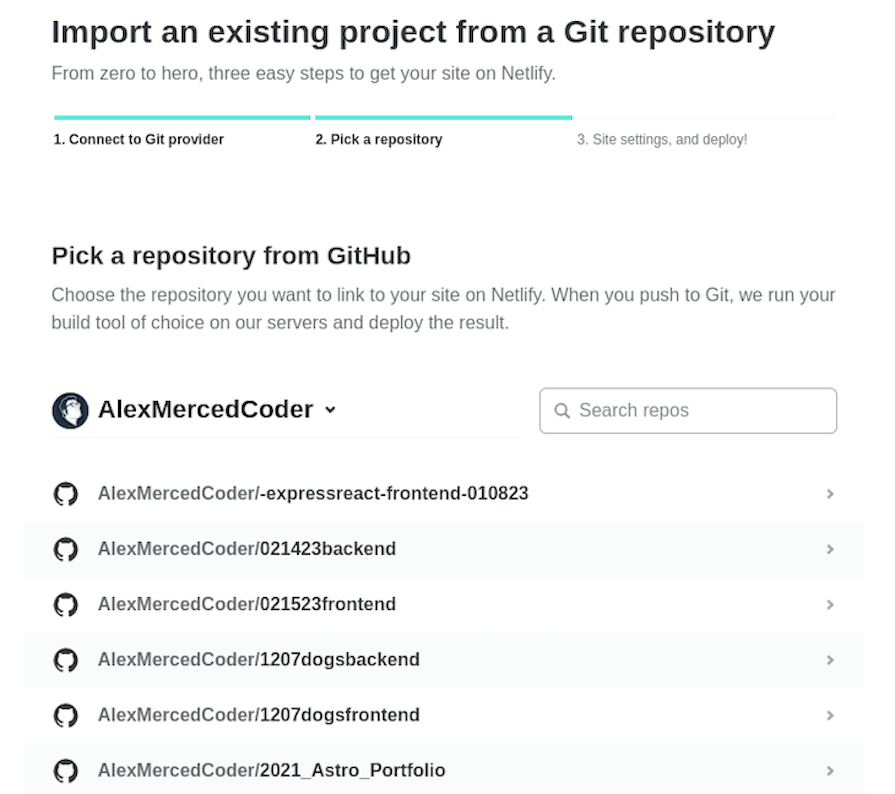The width and height of the screenshot is (895, 794).
Task: Go to step 1 Connect to Git provider
Action: coord(139,140)
